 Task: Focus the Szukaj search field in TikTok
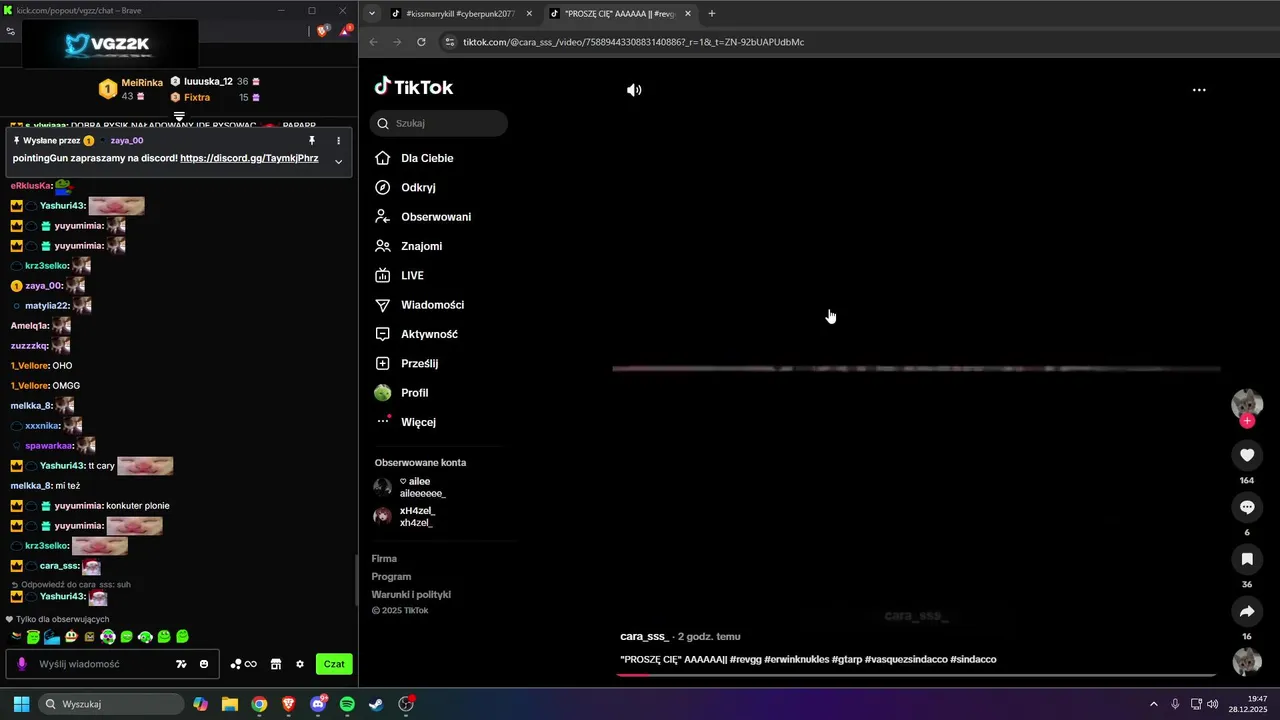click(x=439, y=123)
